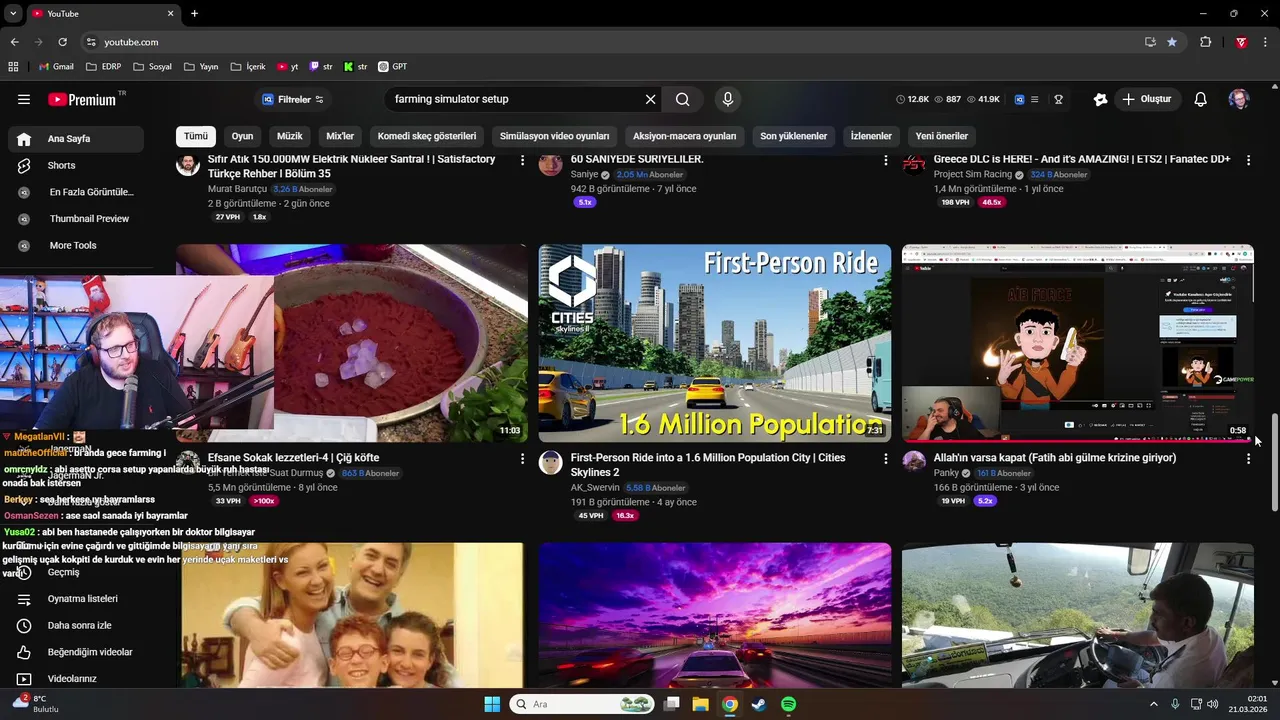Select the Mix'ler chip
Viewport: 1280px width, 720px height.
click(340, 136)
